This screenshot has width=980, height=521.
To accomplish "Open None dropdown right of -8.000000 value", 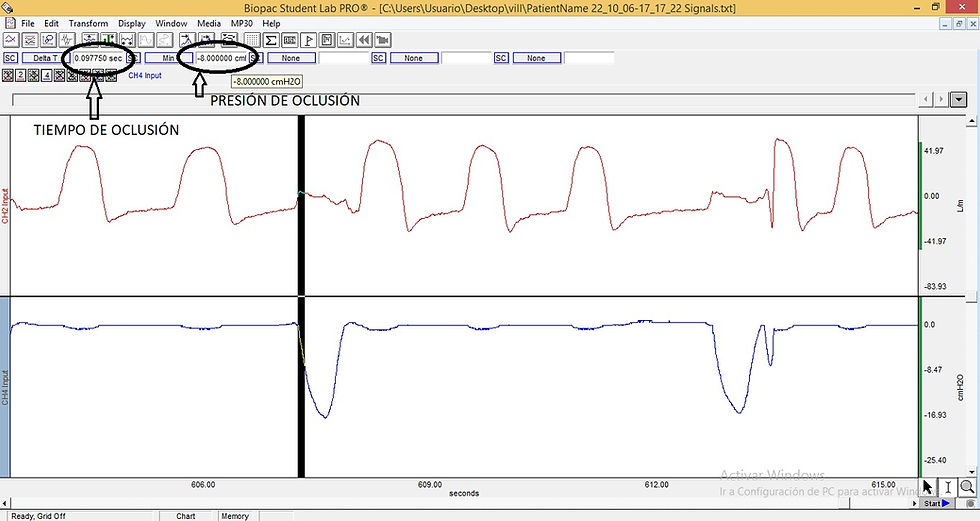I will (291, 58).
